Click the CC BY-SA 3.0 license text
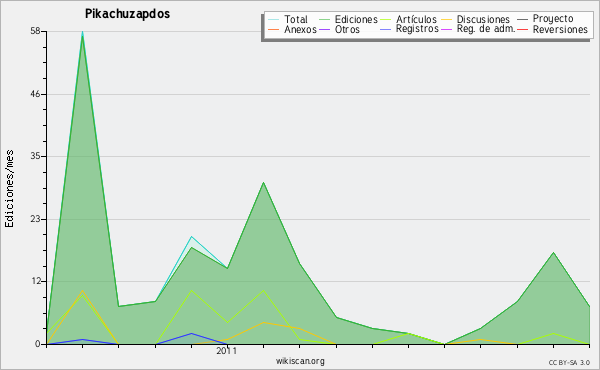600x370 pixels. click(x=569, y=362)
